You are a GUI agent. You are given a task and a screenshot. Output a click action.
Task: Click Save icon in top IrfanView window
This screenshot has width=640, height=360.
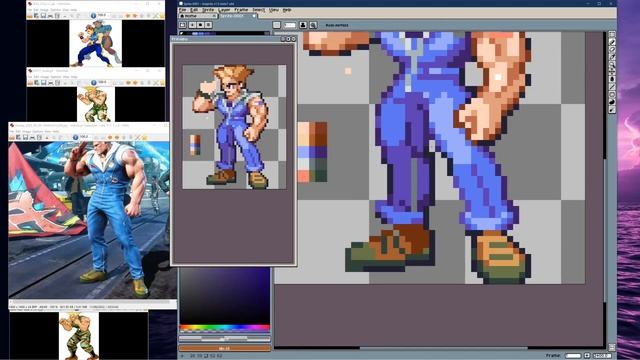(43, 16)
